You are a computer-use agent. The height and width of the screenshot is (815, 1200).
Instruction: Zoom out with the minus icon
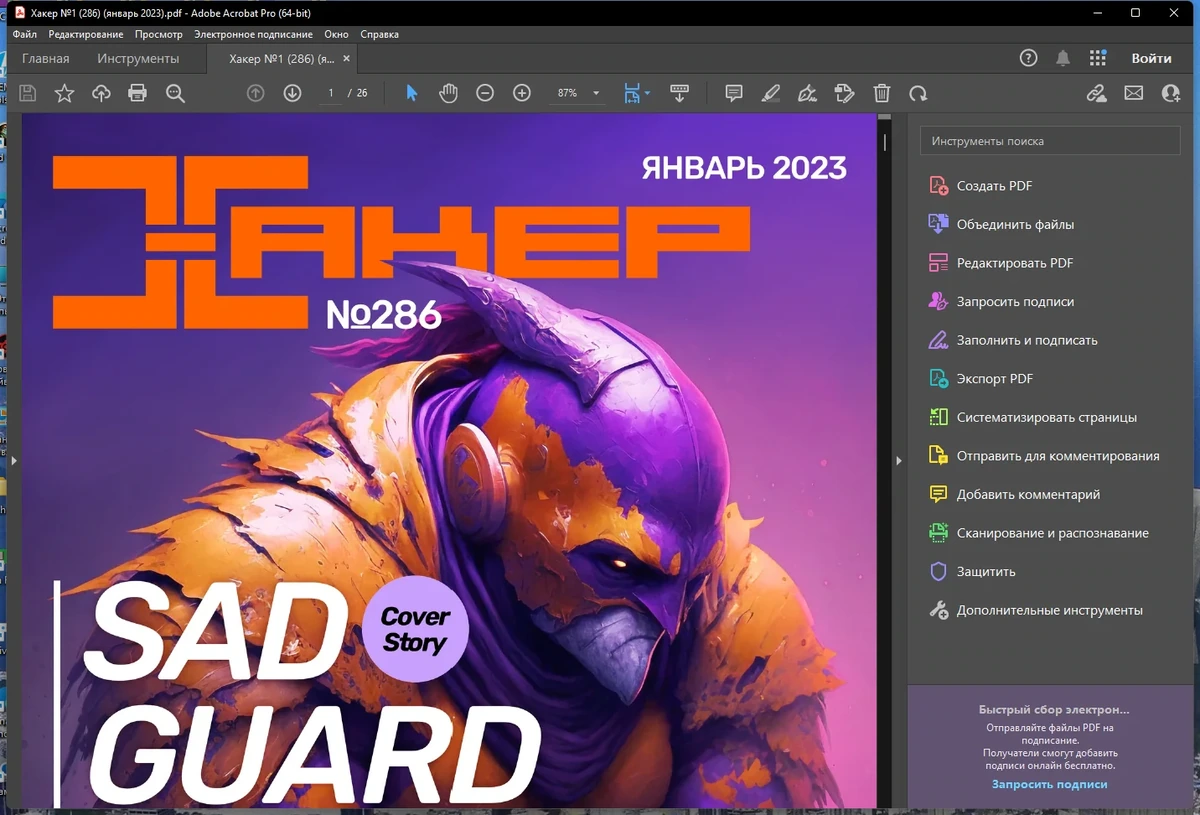(x=485, y=93)
